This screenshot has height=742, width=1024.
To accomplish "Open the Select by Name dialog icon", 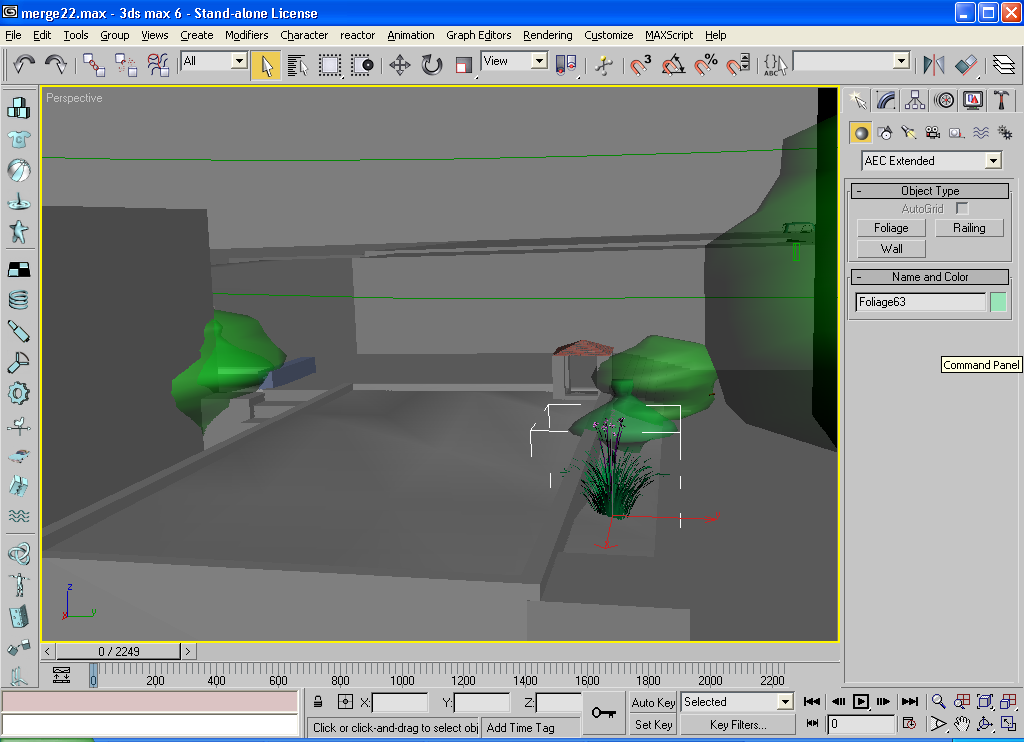I will tap(298, 65).
